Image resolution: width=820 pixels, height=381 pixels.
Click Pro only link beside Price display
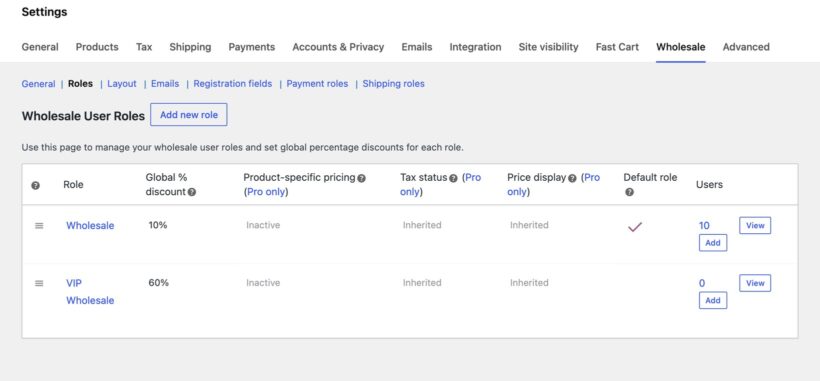click(x=554, y=184)
